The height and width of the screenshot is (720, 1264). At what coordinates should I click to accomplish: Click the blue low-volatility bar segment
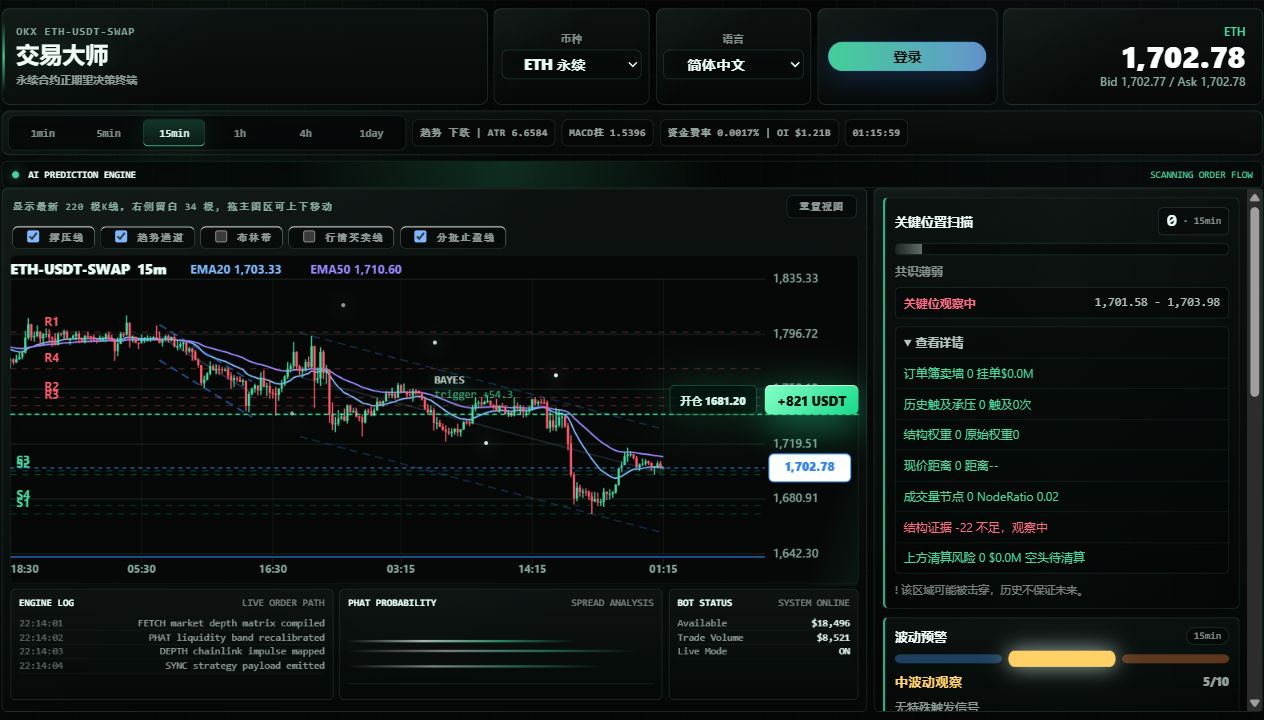pyautogui.click(x=948, y=659)
